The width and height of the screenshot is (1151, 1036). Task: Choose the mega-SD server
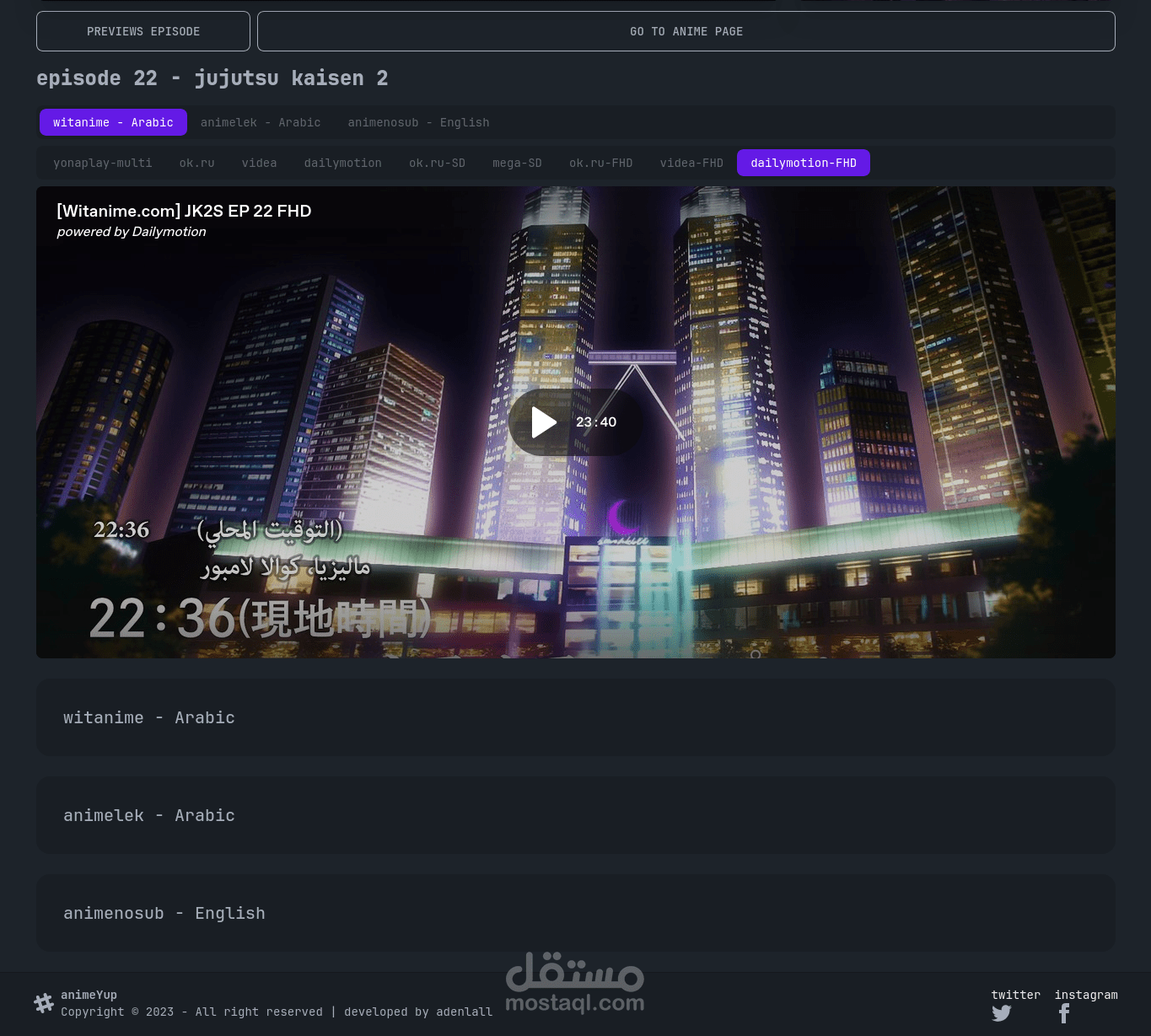(x=517, y=163)
